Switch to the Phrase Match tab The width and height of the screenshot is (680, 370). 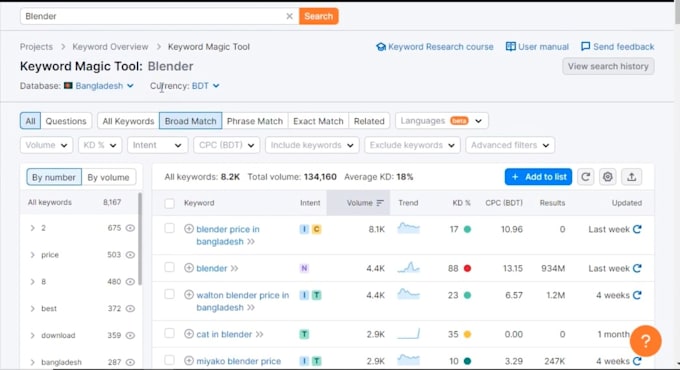[255, 121]
